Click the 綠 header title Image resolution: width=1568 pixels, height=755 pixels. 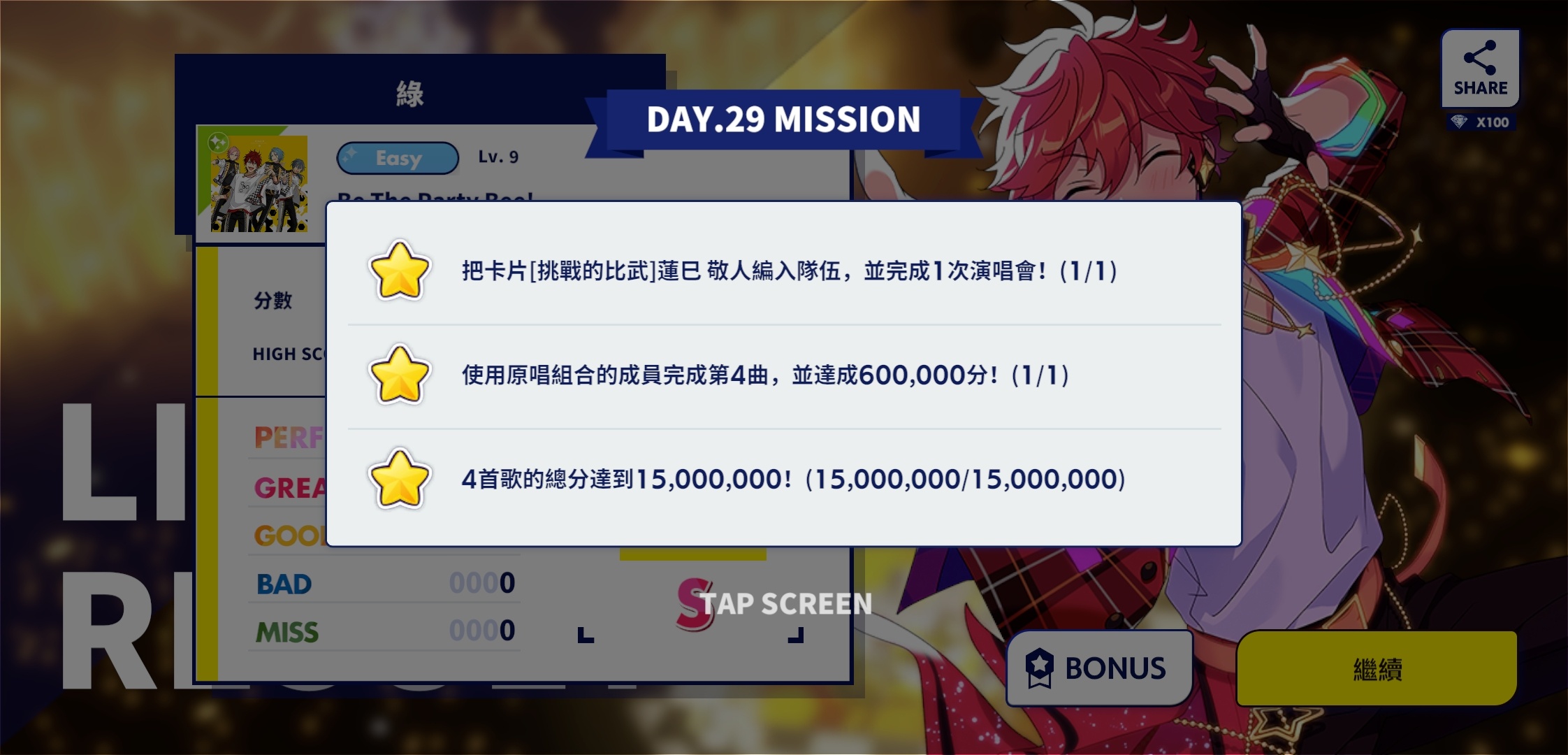click(x=409, y=93)
